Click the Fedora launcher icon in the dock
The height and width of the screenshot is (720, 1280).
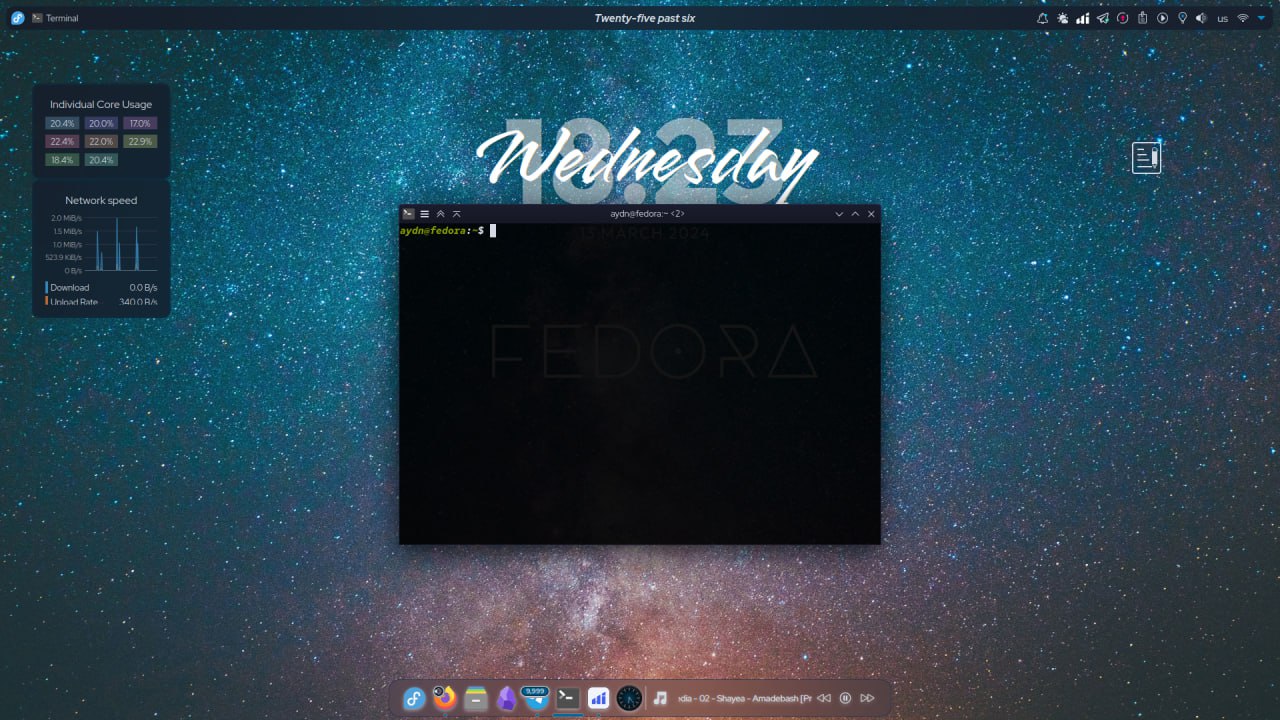tap(414, 698)
